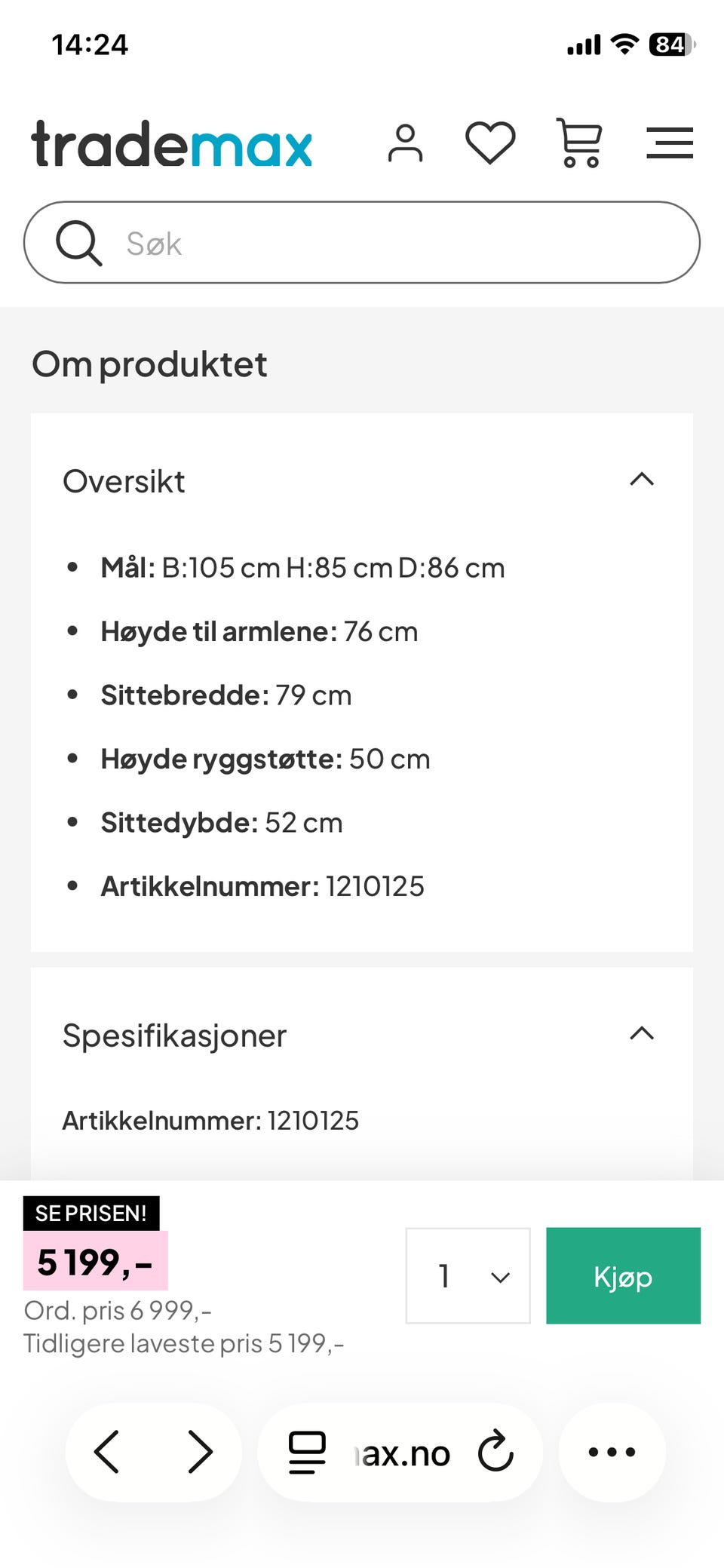Tap the address bar showing ax.no
The image size is (724, 1568).
(x=398, y=1451)
